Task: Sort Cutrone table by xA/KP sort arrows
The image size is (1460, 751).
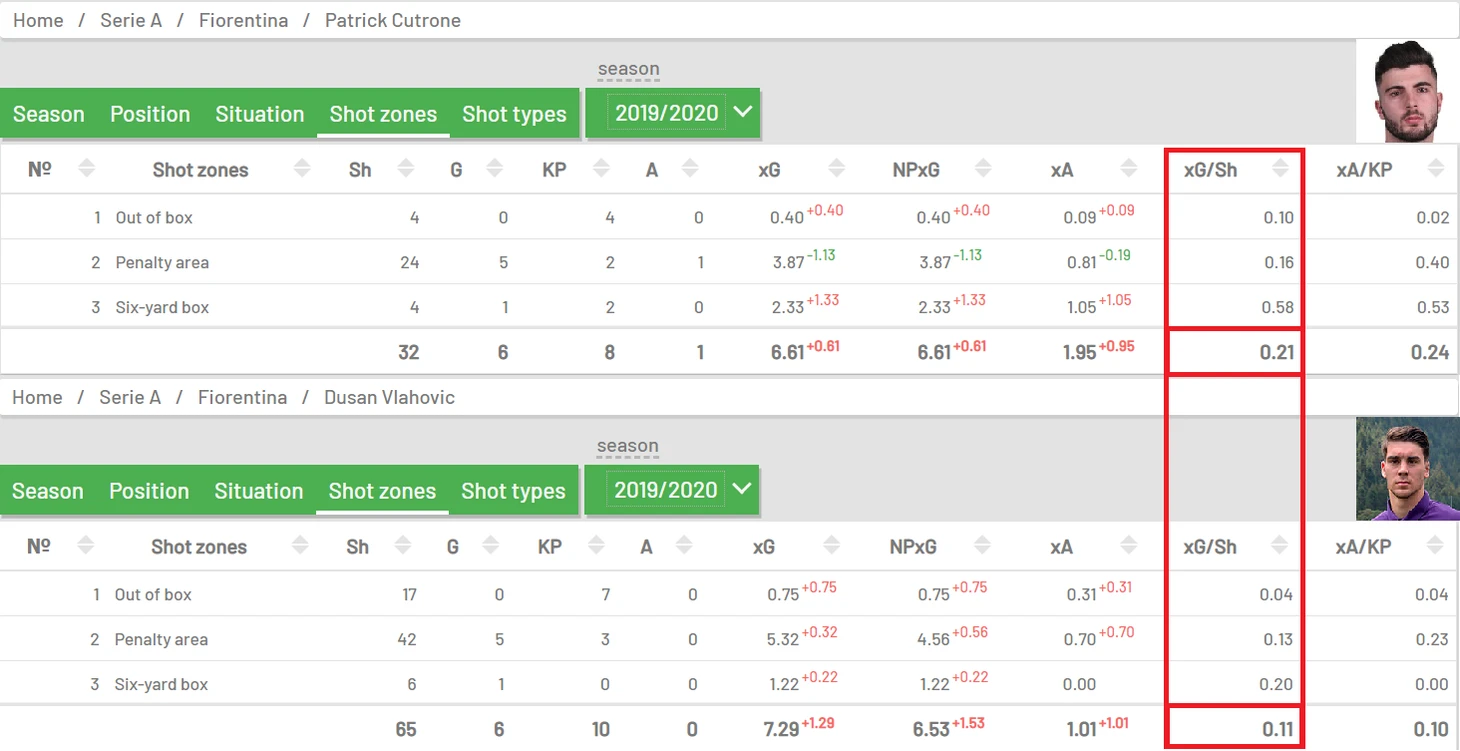Action: click(x=1437, y=169)
